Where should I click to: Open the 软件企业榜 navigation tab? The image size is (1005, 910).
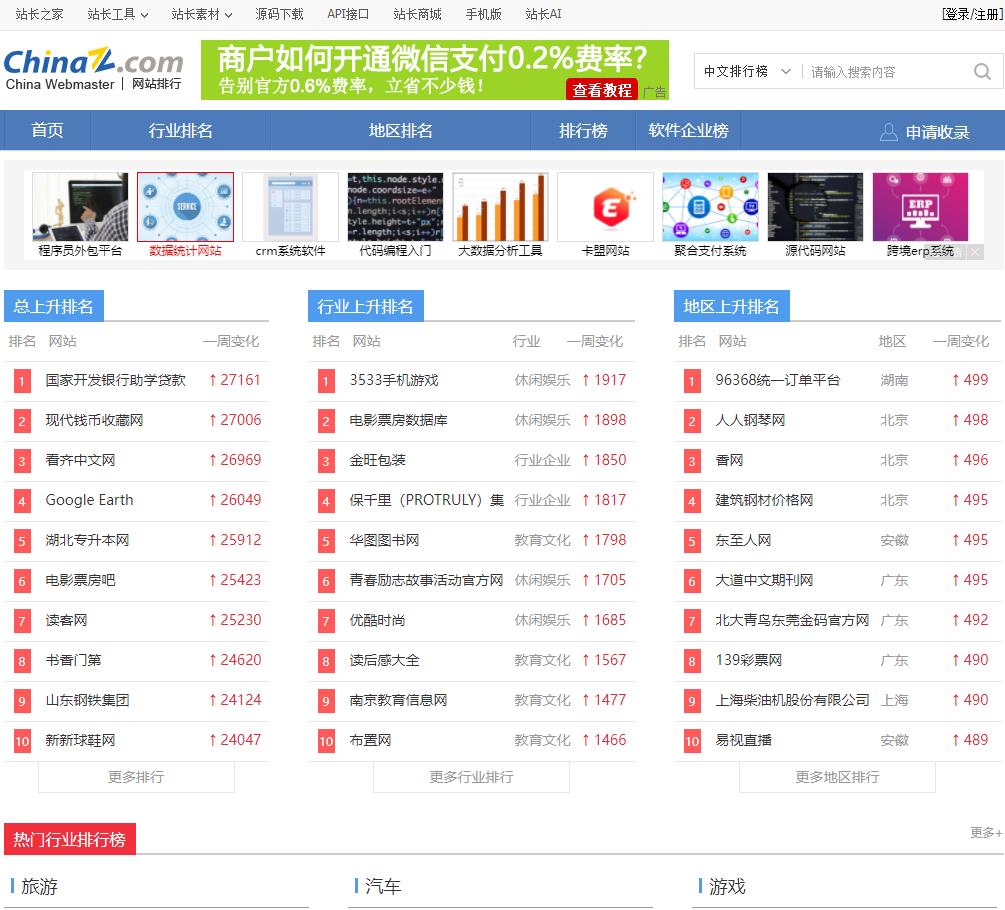tap(688, 130)
